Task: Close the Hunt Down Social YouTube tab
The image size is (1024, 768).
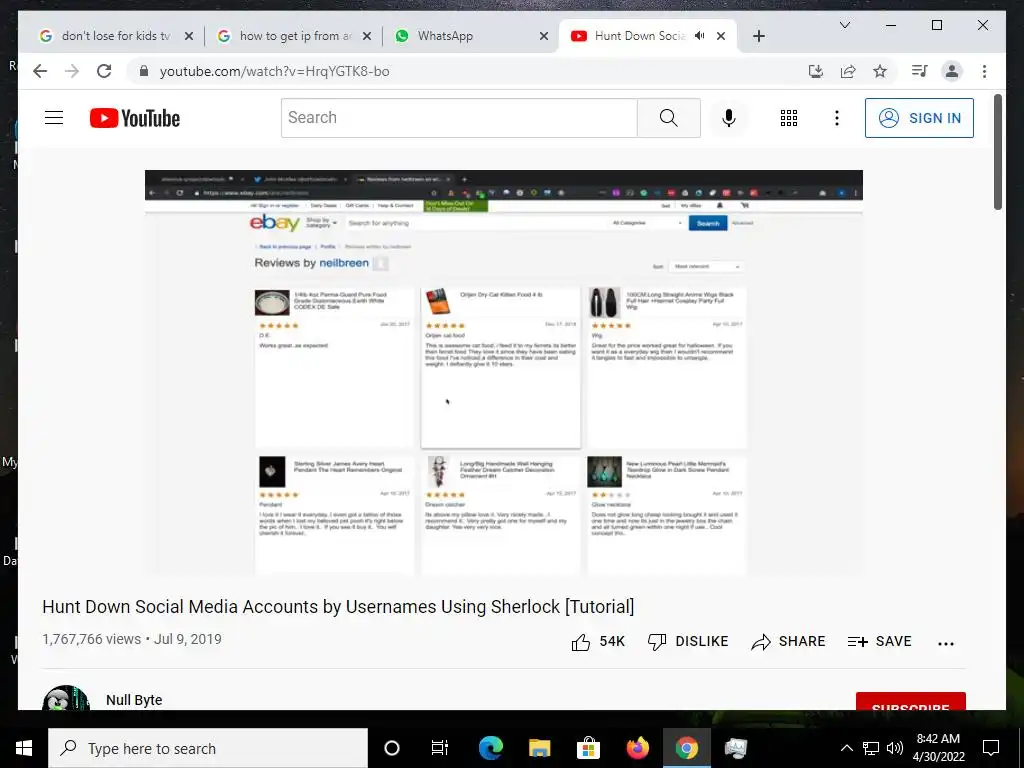Action: 721,36
